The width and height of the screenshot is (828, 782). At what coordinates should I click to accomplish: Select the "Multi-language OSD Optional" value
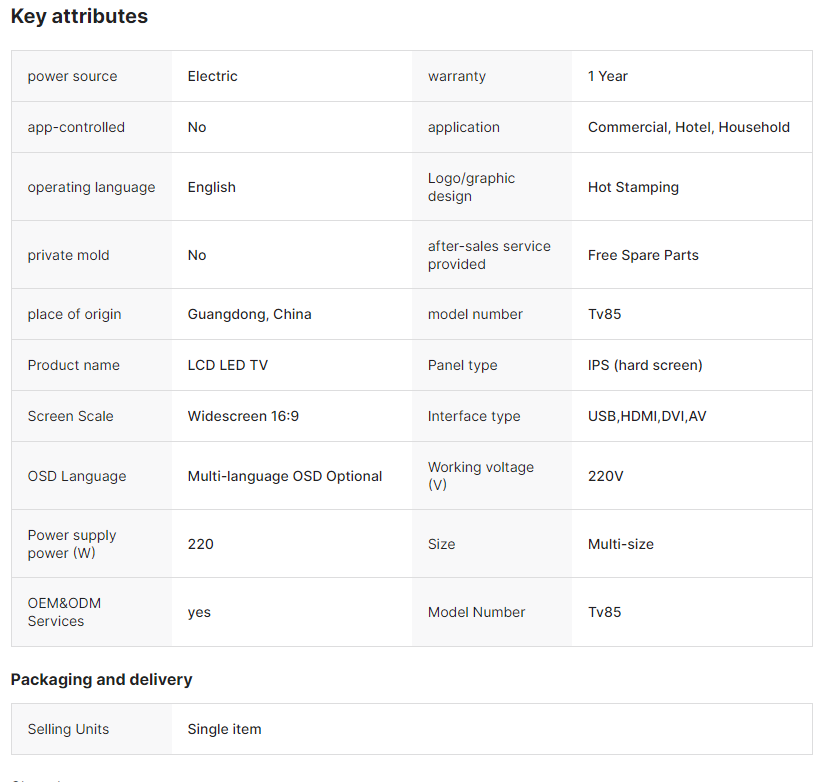coord(284,476)
